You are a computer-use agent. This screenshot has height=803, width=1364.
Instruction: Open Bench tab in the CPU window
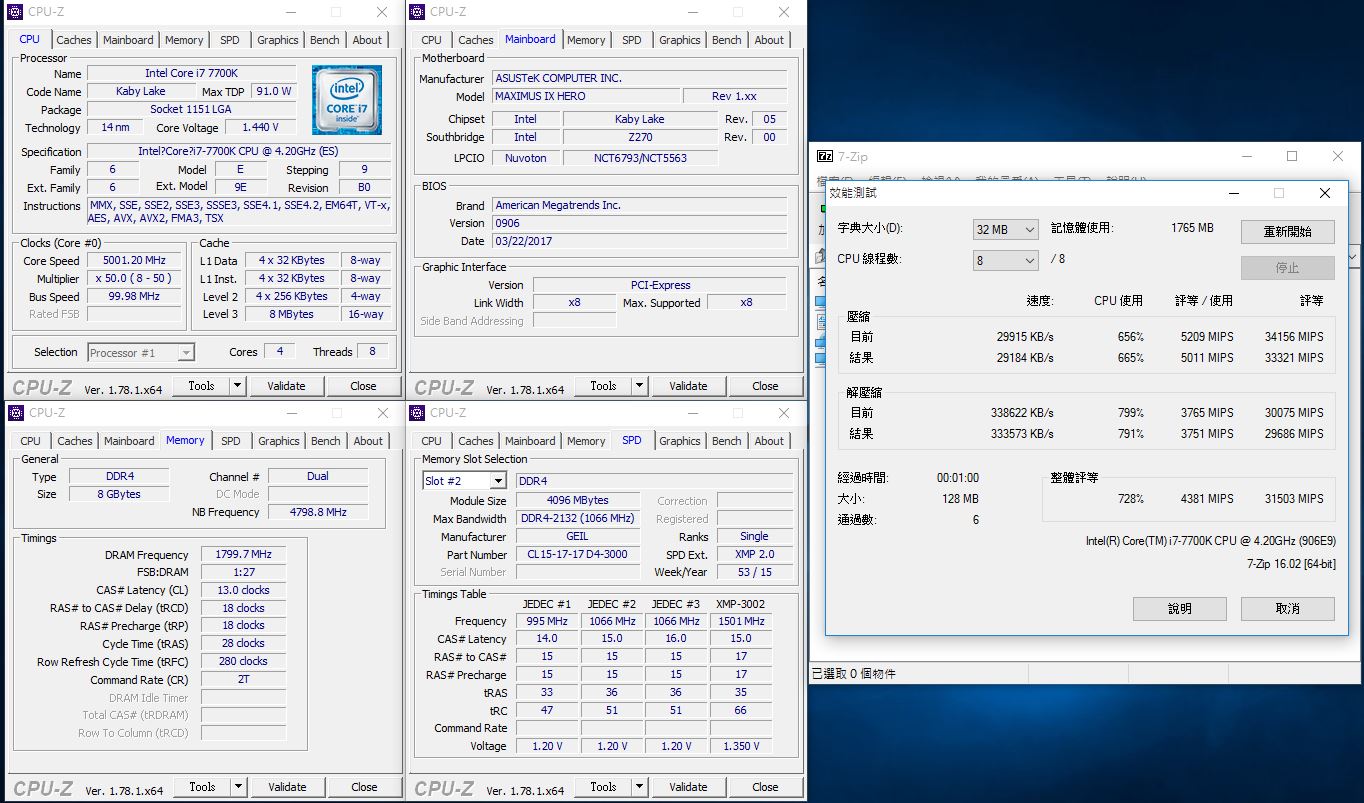(x=325, y=40)
